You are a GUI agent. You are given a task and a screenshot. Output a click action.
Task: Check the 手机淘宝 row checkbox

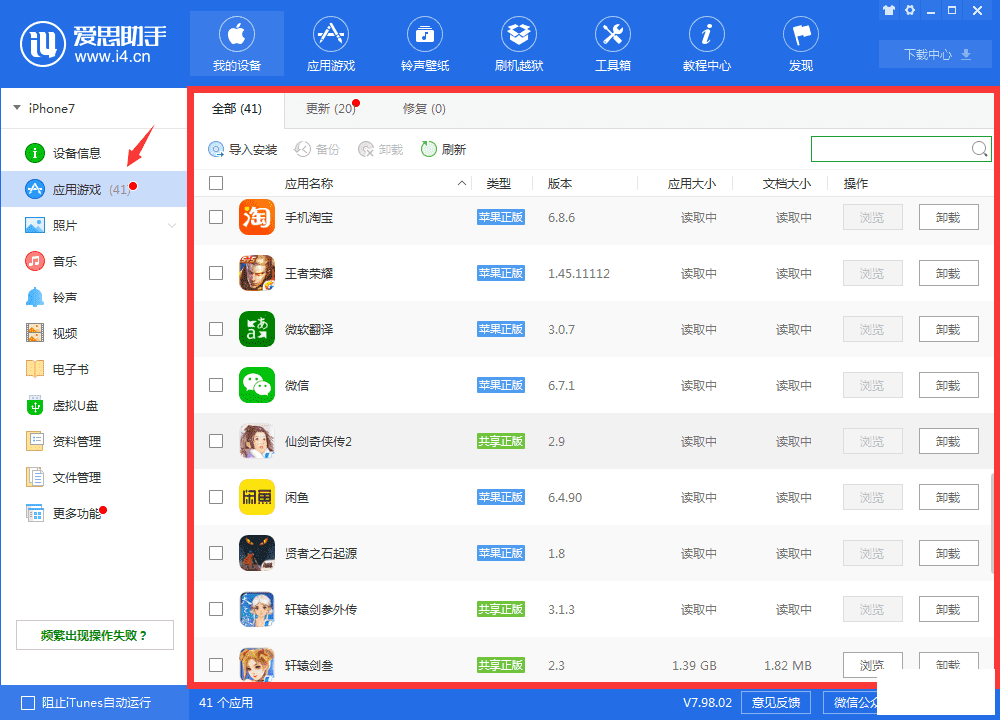pos(216,217)
